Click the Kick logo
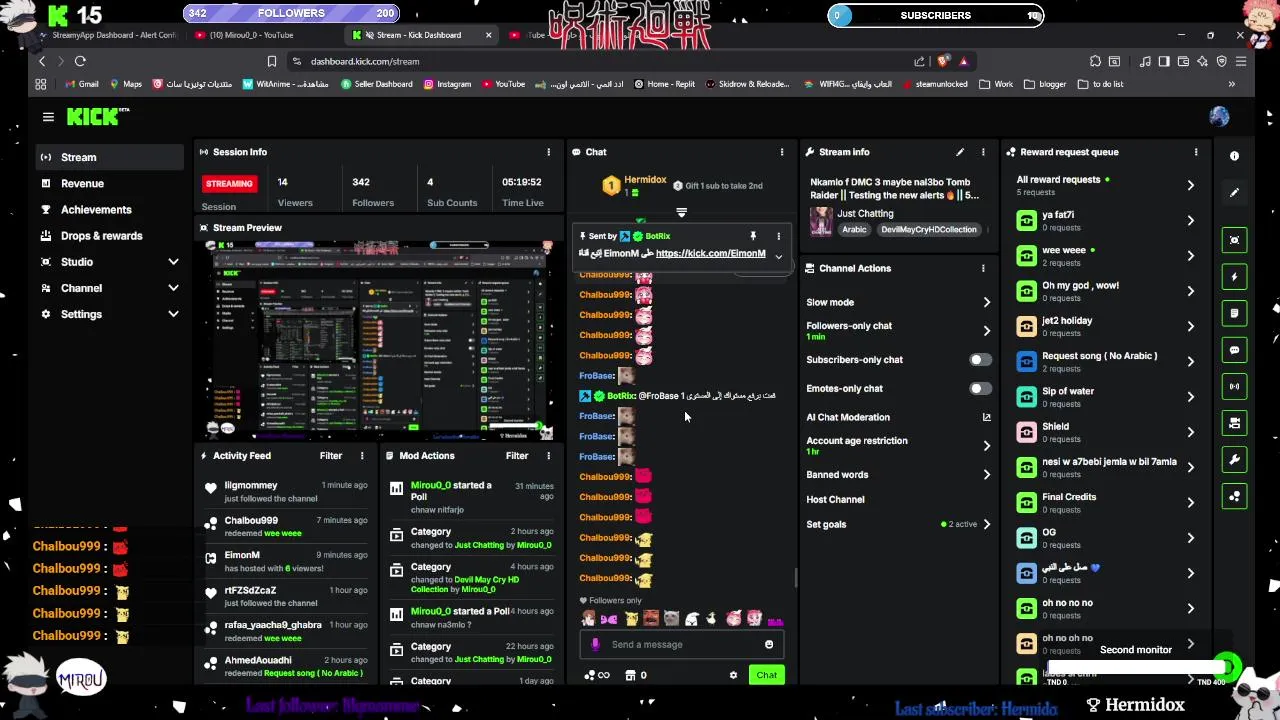Screen dimensions: 1280x720 click(x=98, y=117)
